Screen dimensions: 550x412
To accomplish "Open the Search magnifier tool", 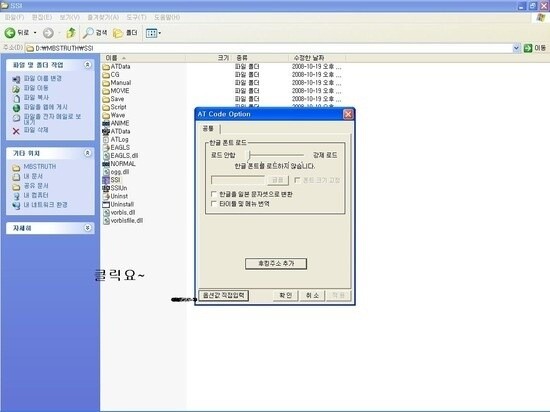I will click(x=88, y=33).
